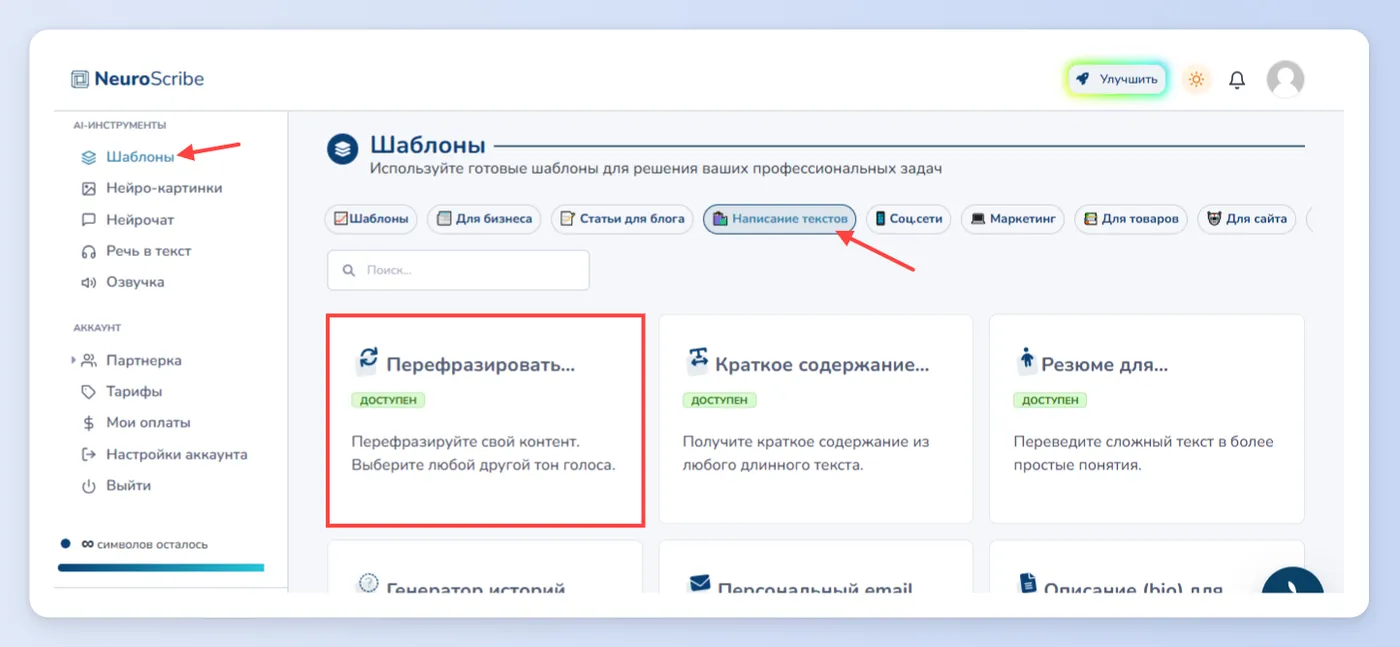Select the Маркетинг category tab
This screenshot has height=647, width=1400.
[x=1013, y=219]
